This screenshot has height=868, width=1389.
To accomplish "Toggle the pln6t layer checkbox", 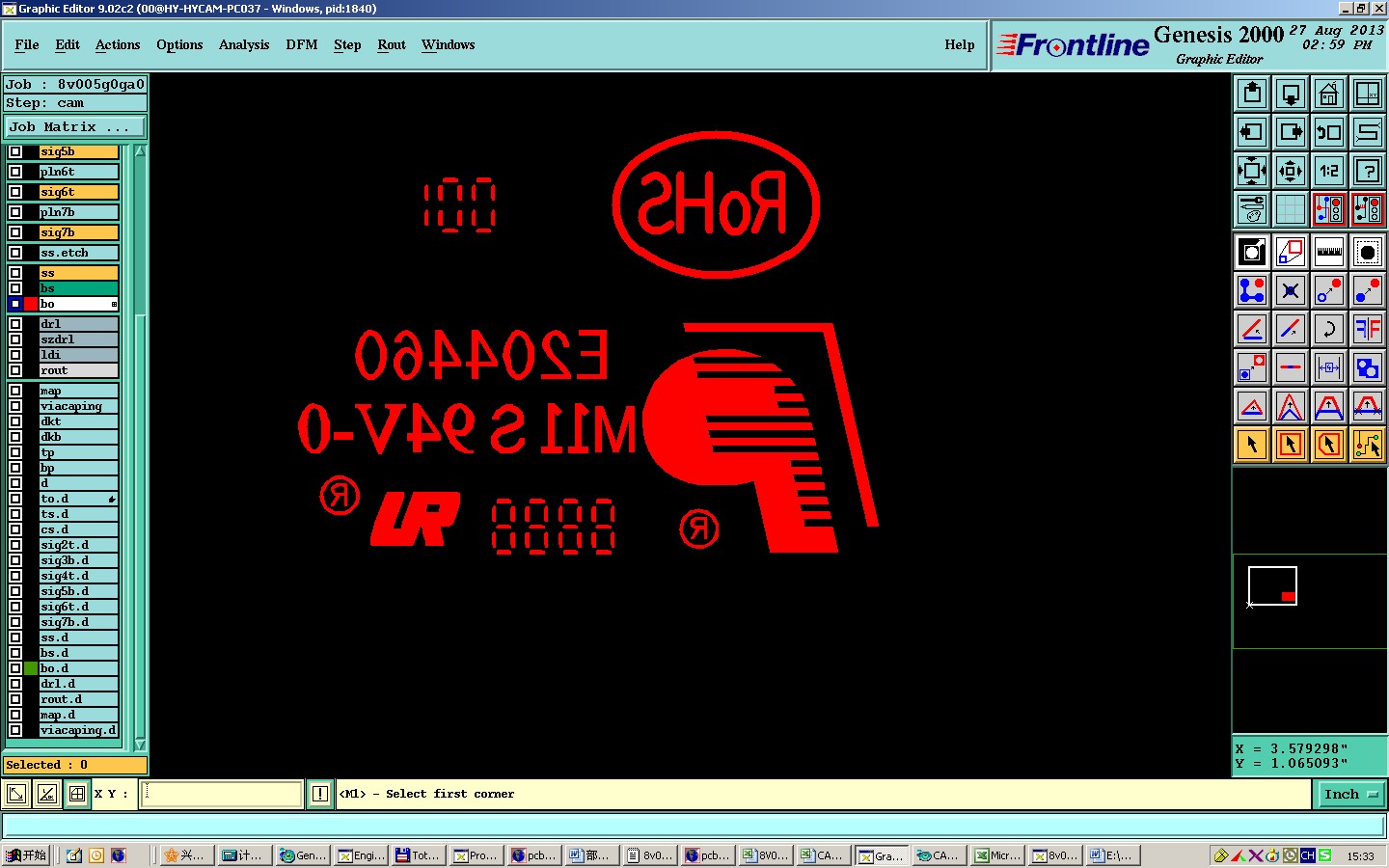I will [15, 172].
